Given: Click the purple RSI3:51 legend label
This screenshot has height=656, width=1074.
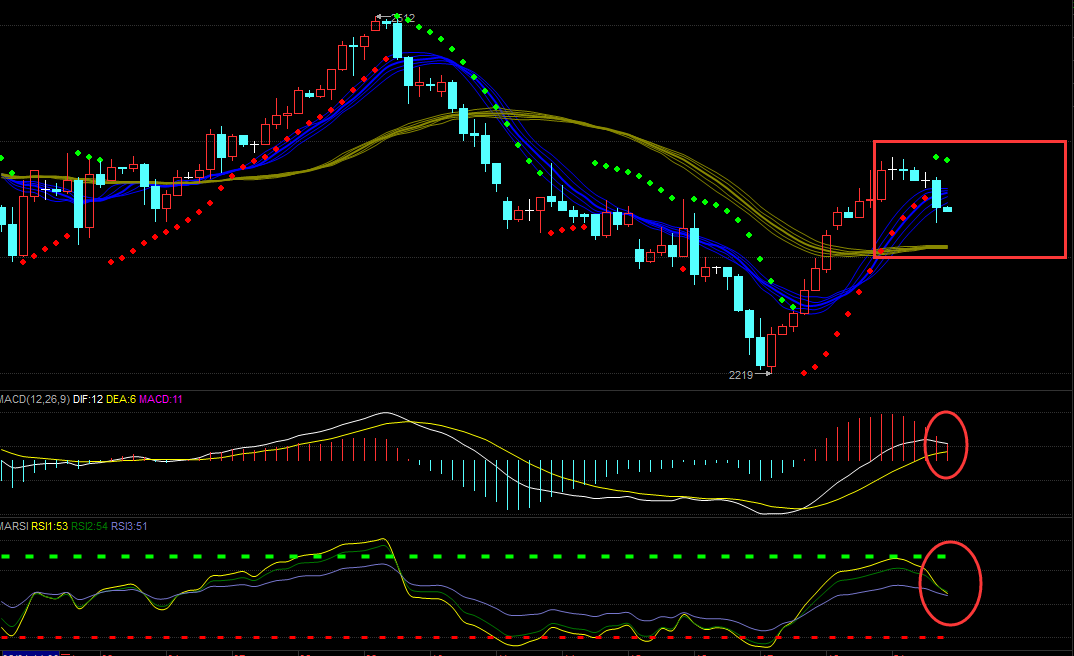Looking at the screenshot, I should click(128, 525).
